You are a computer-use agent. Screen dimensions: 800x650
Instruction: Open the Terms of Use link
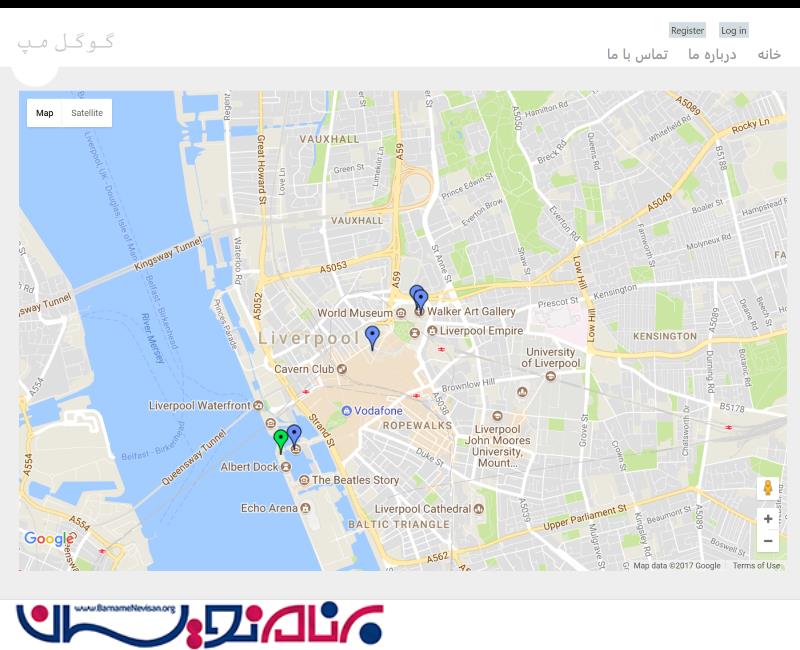pyautogui.click(x=756, y=565)
